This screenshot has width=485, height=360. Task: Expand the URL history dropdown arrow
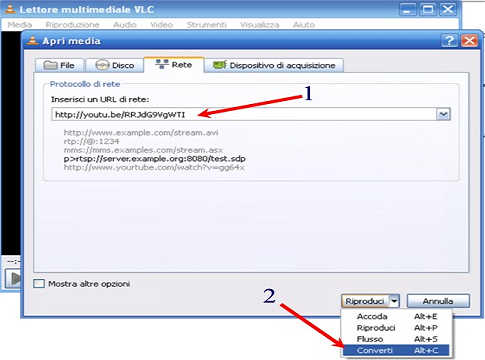pyautogui.click(x=443, y=115)
